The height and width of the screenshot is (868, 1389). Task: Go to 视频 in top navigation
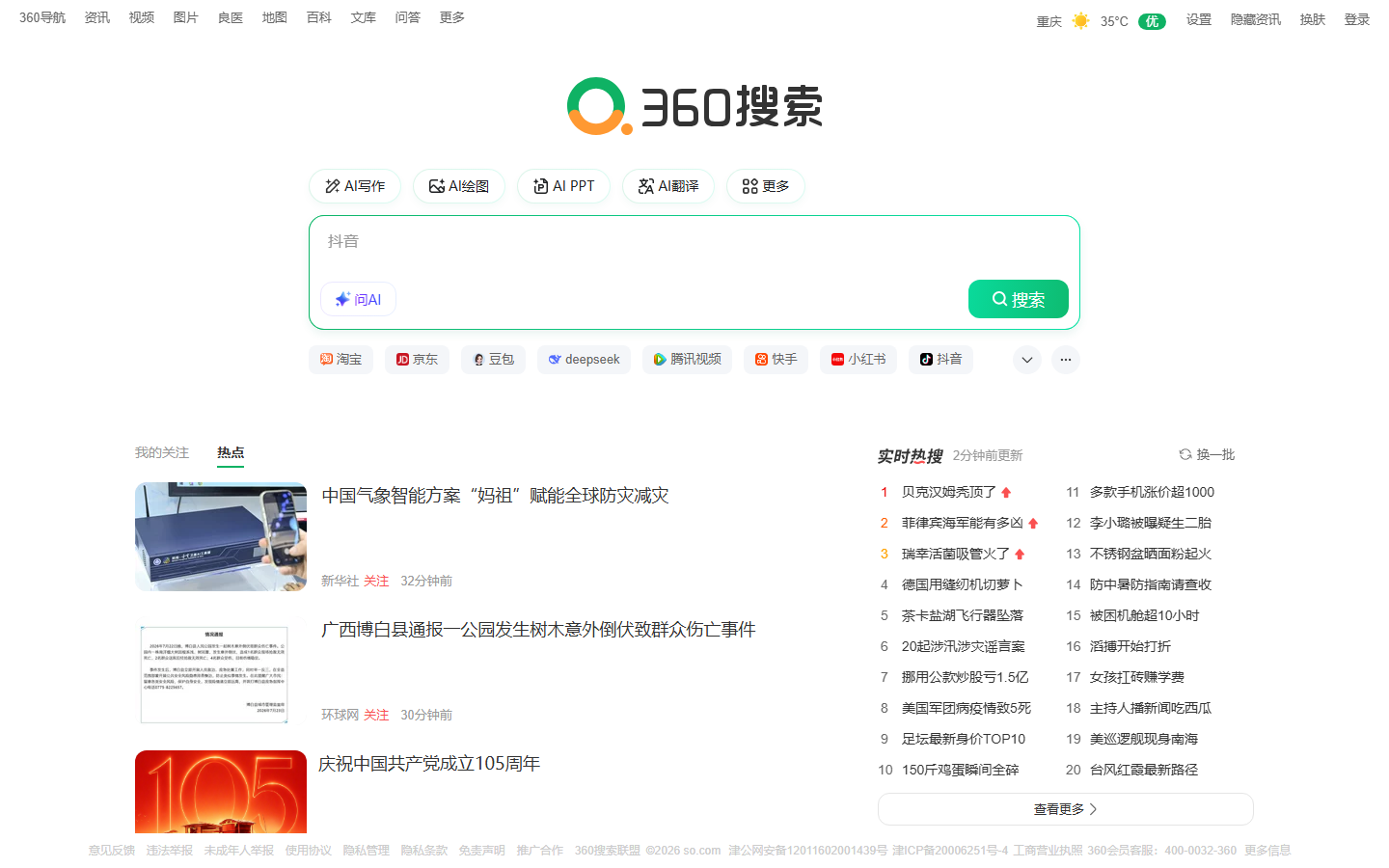coord(142,17)
